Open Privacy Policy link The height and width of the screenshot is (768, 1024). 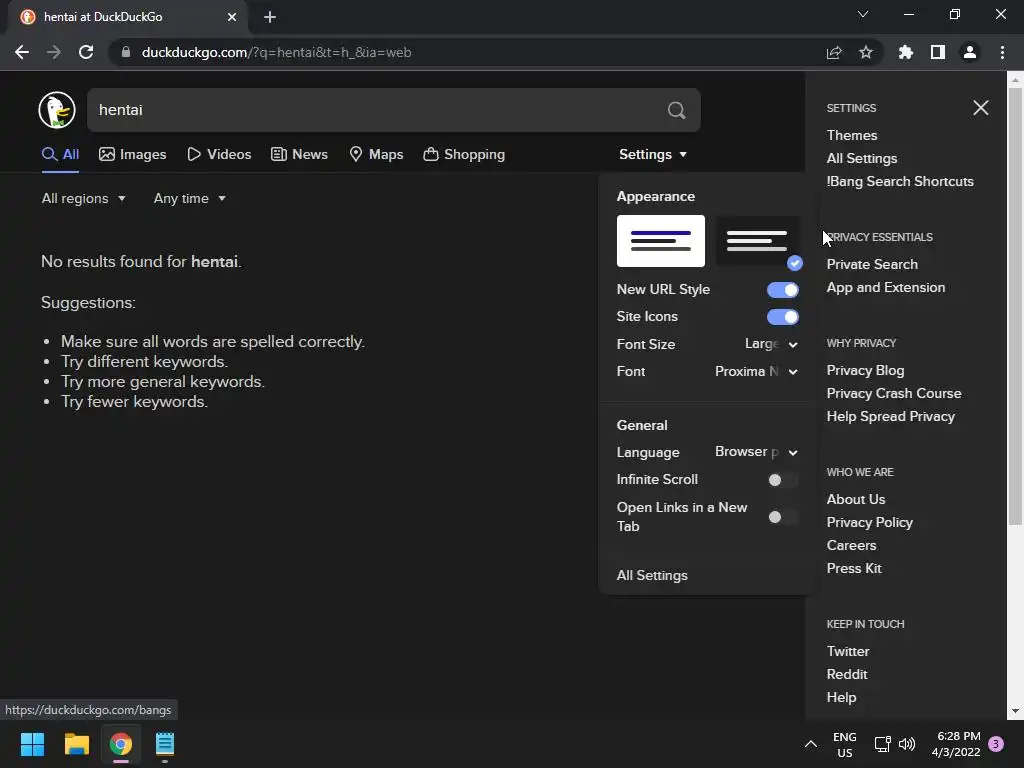coord(869,522)
